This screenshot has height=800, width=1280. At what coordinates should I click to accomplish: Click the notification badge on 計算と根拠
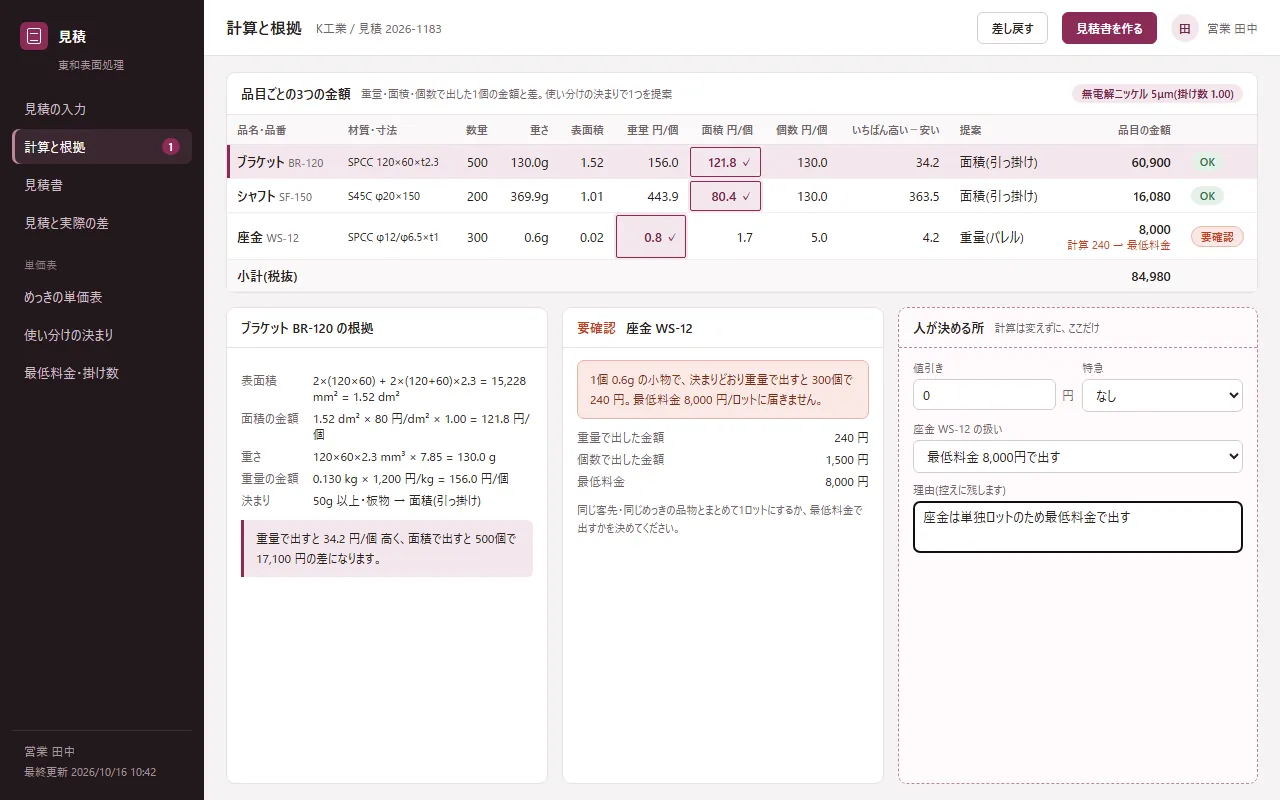[171, 147]
